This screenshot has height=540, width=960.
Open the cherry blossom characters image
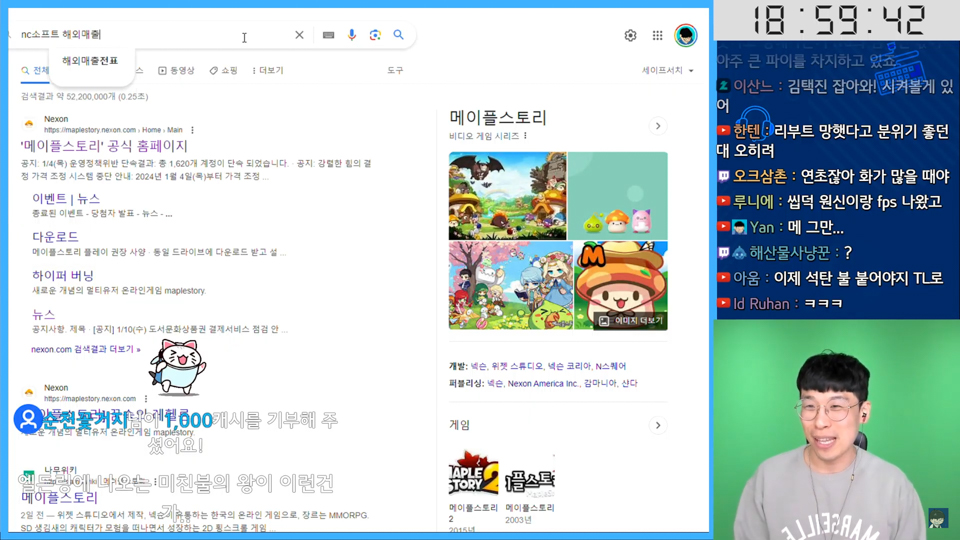click(511, 285)
